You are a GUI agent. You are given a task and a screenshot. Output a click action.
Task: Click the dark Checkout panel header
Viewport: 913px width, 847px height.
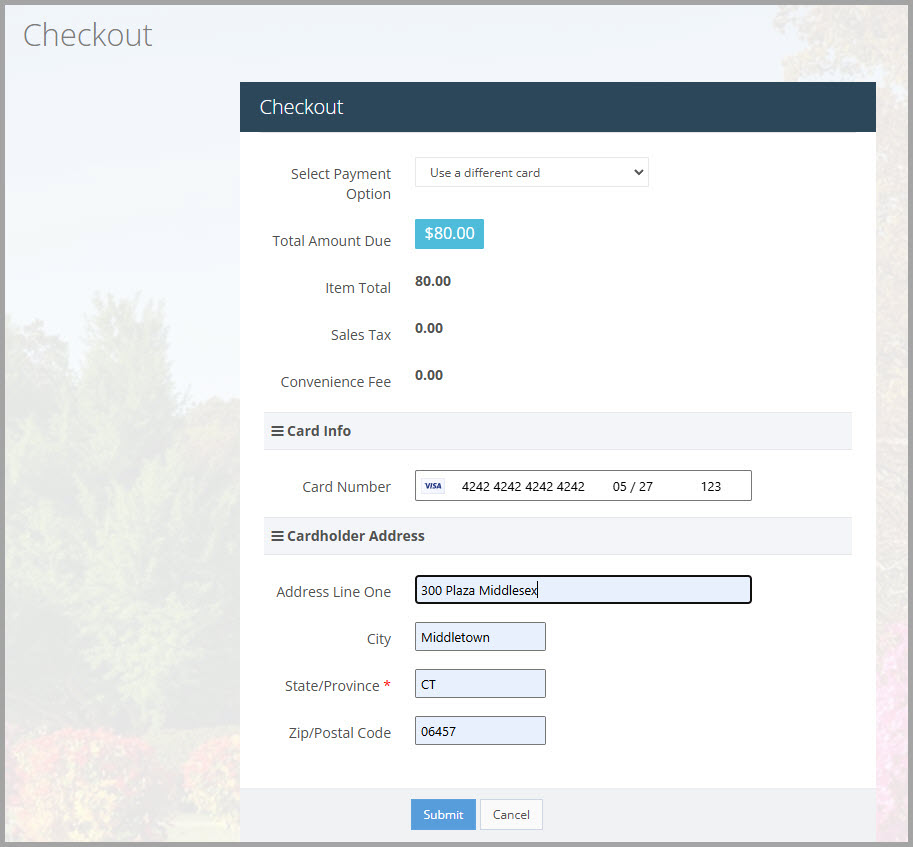557,107
